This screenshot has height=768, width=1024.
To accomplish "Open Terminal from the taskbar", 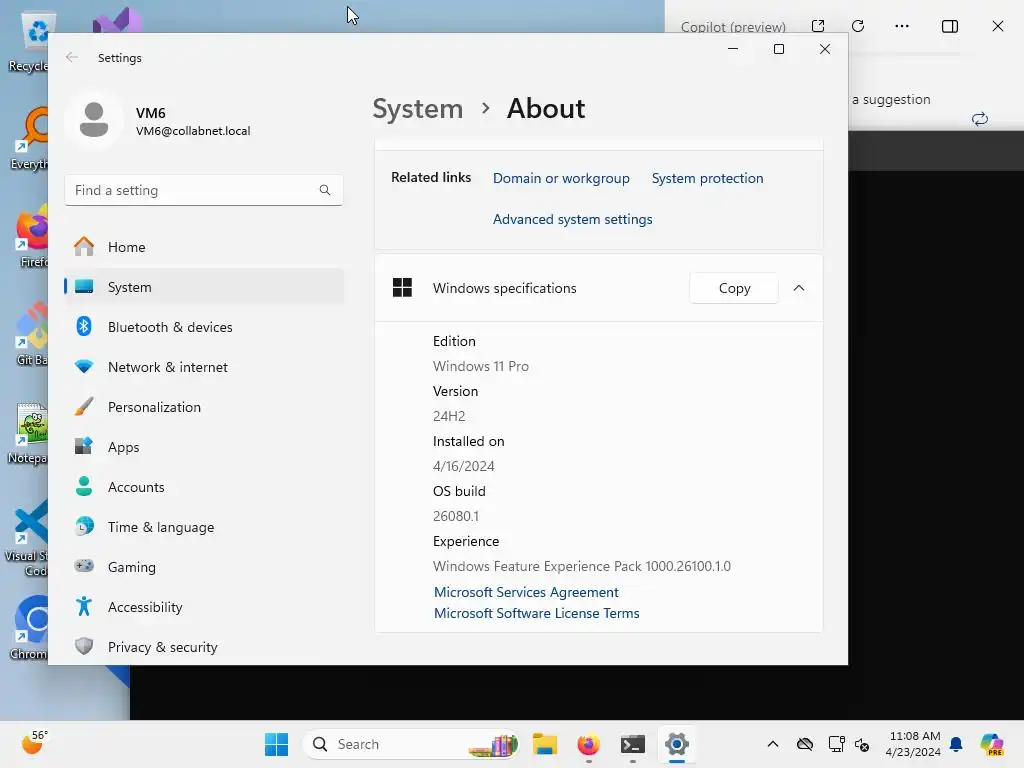I will click(x=633, y=744).
